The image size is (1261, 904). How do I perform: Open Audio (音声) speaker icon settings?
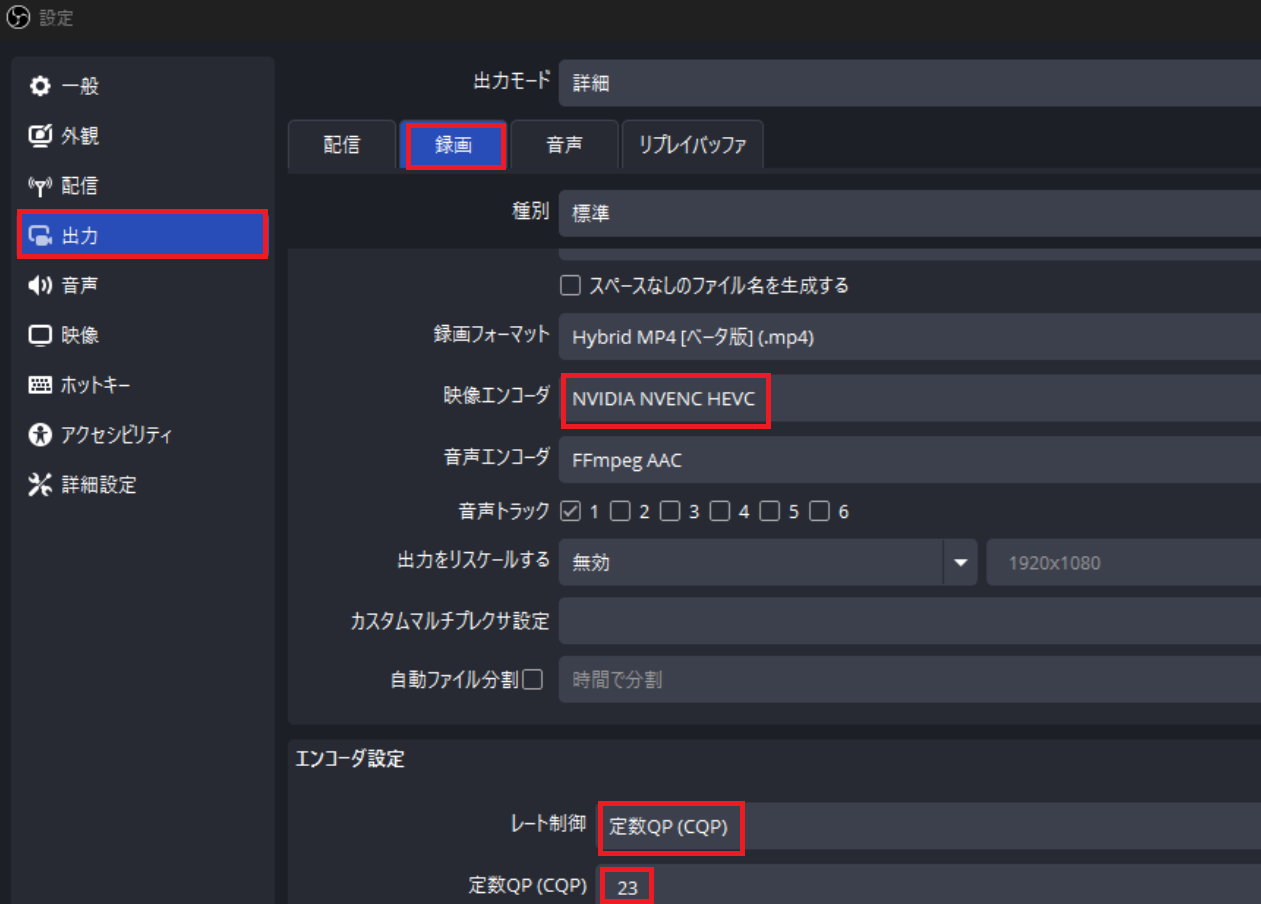40,286
